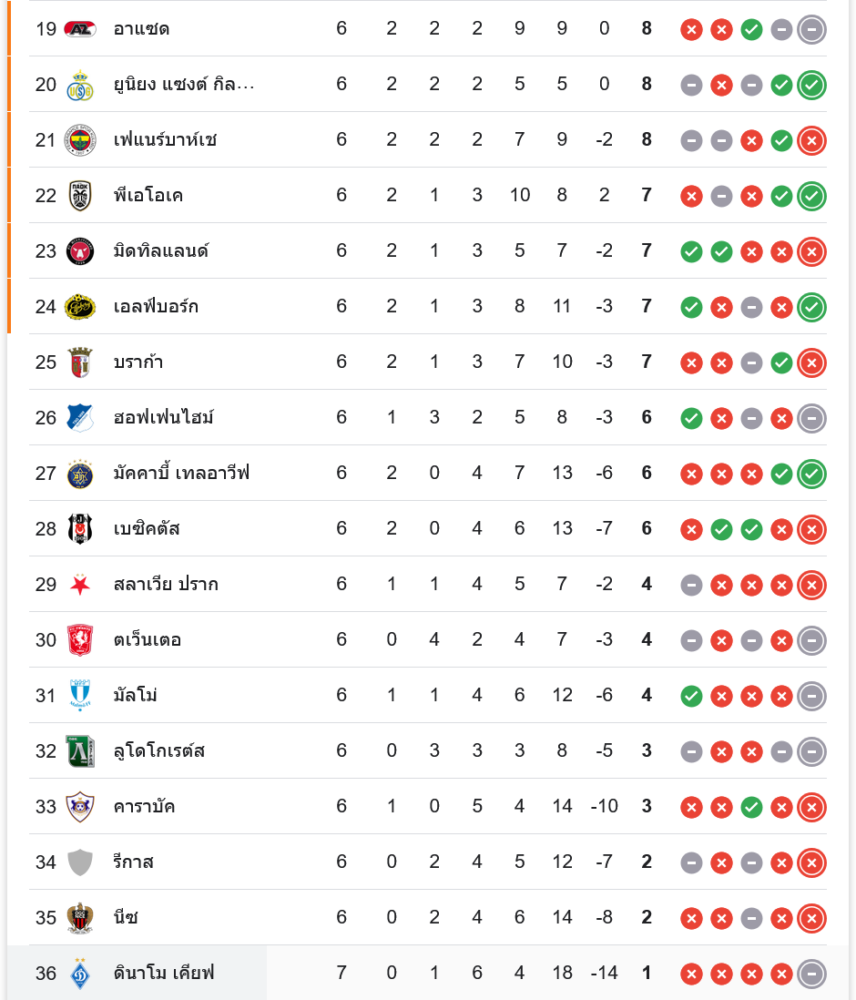Click the Hoffenheim club logo

[79, 418]
